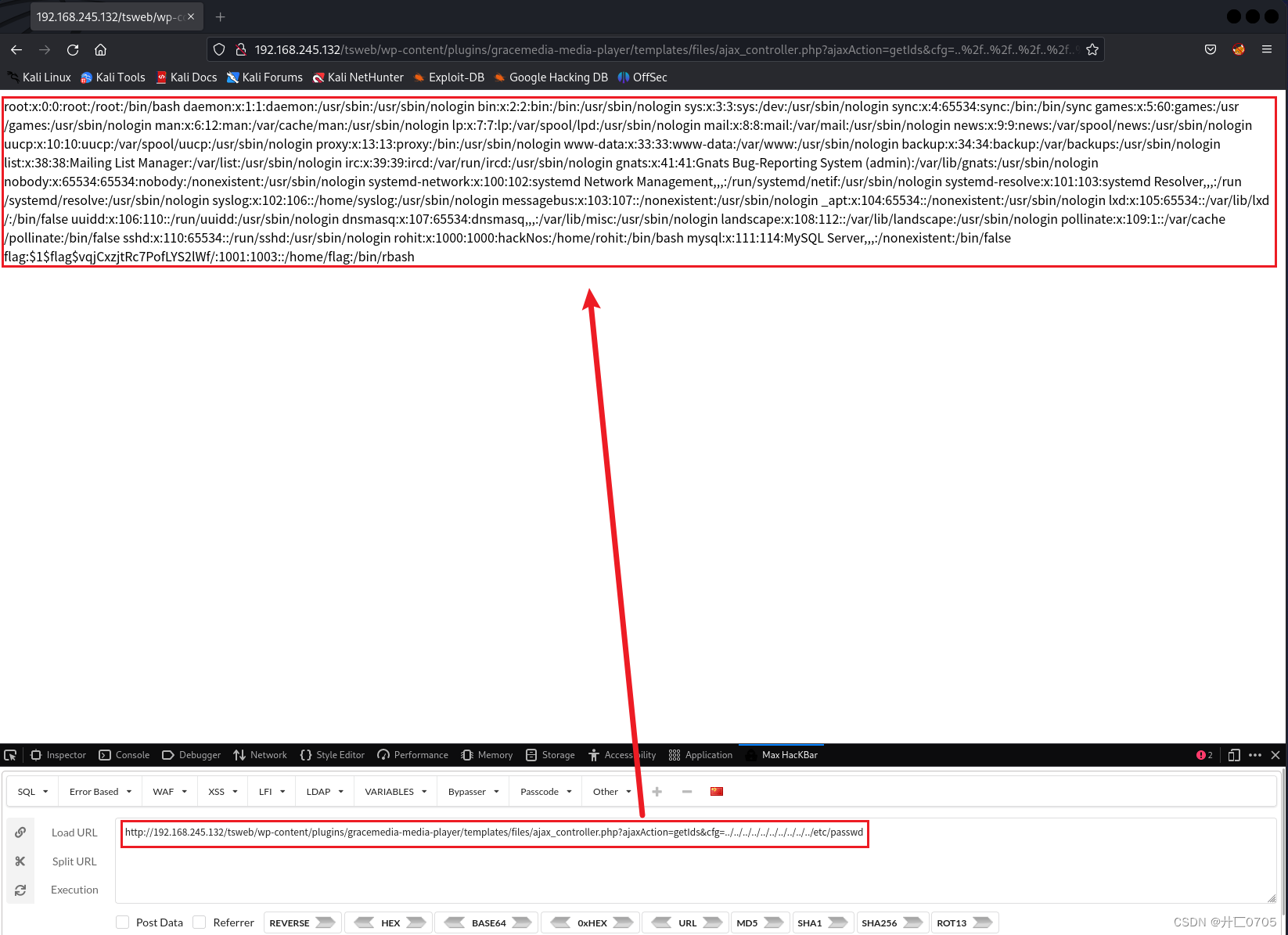This screenshot has width=1288, height=935.
Task: Click the Execution refresh icon
Action: tap(20, 890)
